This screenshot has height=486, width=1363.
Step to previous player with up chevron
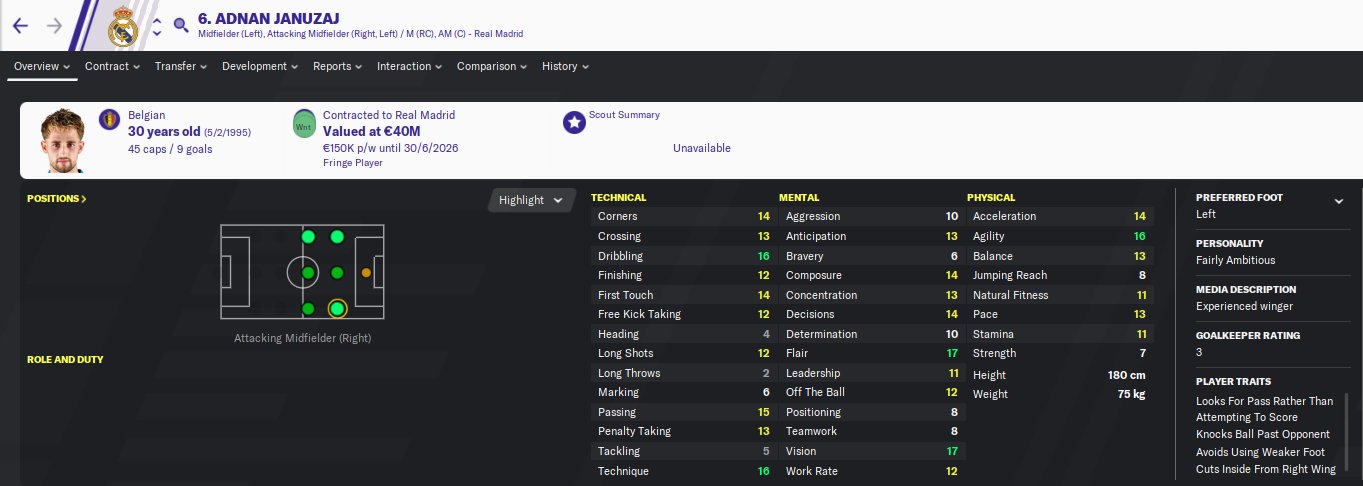coord(157,18)
